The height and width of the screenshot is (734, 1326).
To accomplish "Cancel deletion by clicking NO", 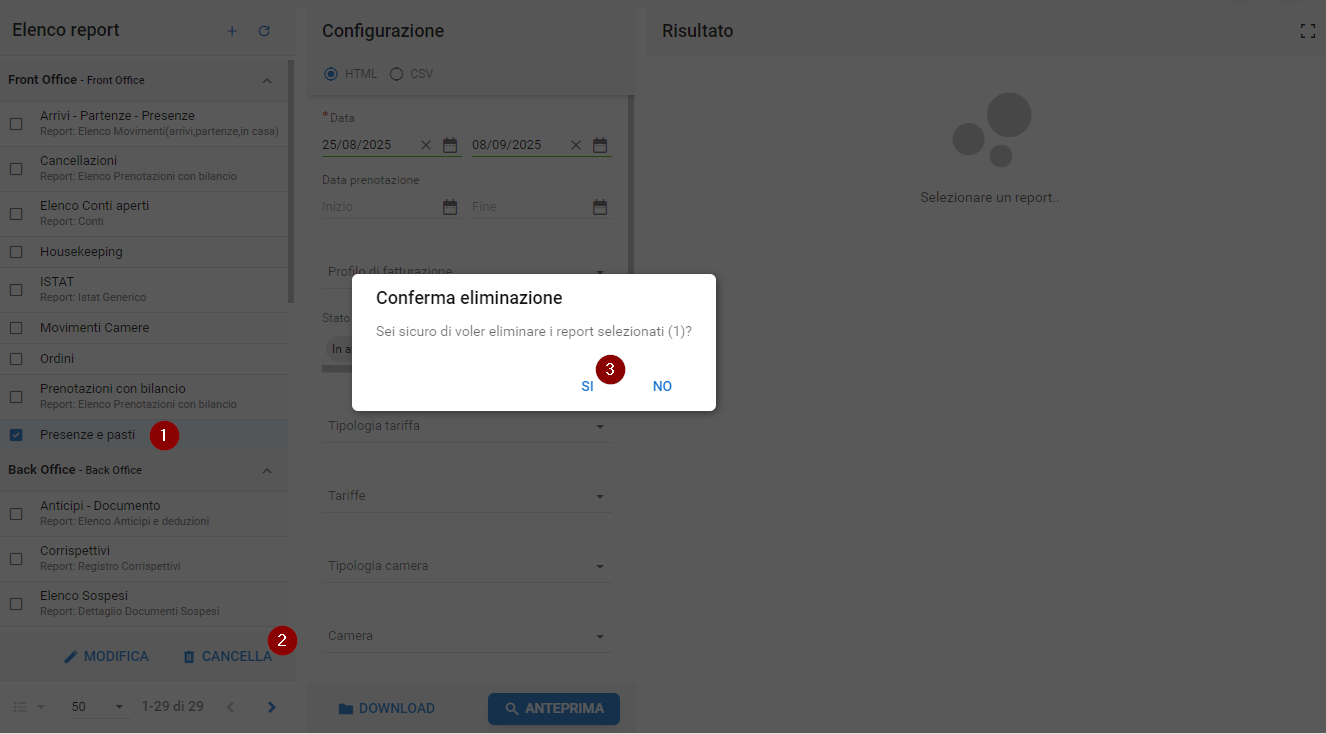I will [x=662, y=386].
